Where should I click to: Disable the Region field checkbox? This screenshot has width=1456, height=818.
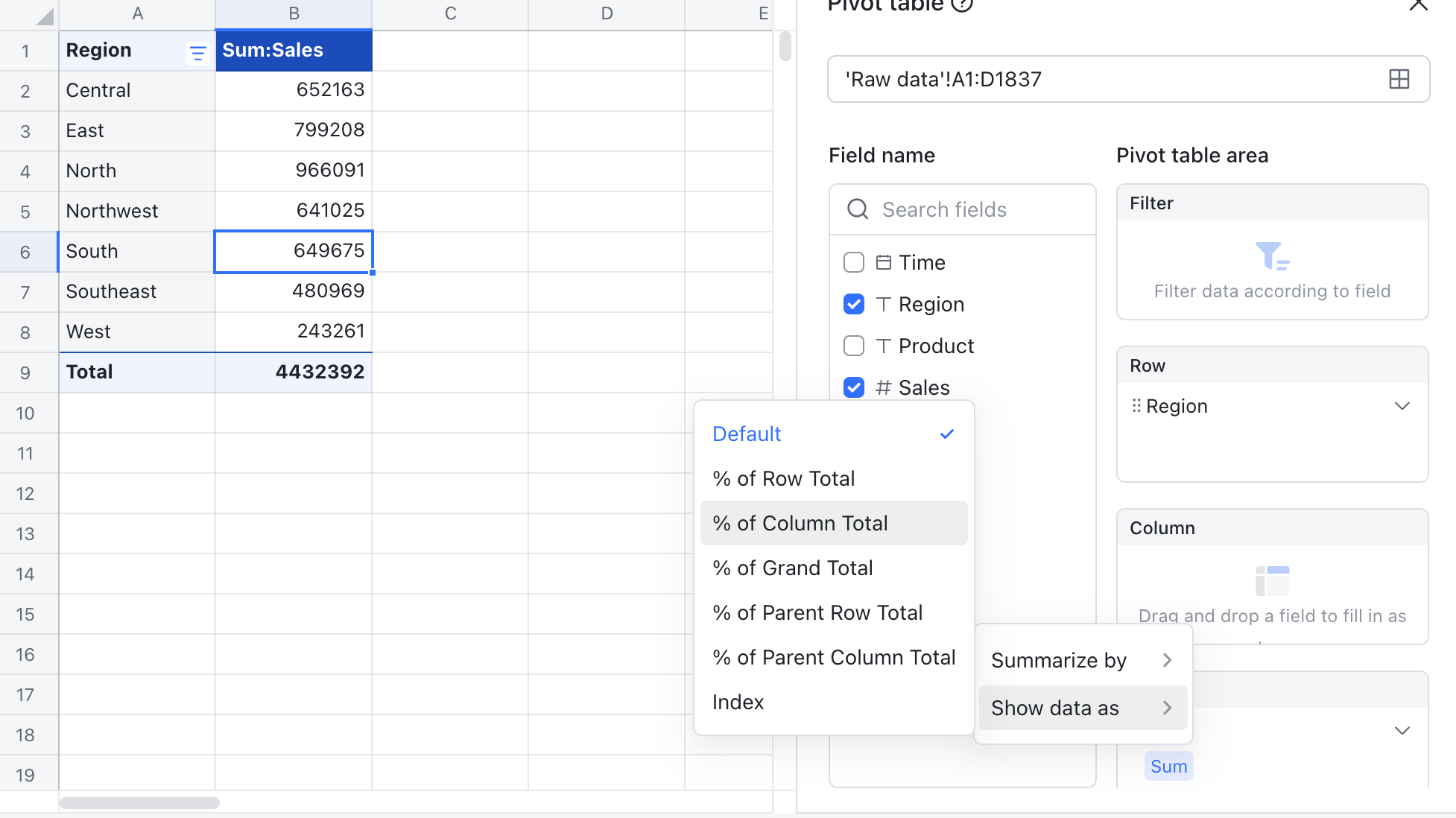(x=853, y=304)
